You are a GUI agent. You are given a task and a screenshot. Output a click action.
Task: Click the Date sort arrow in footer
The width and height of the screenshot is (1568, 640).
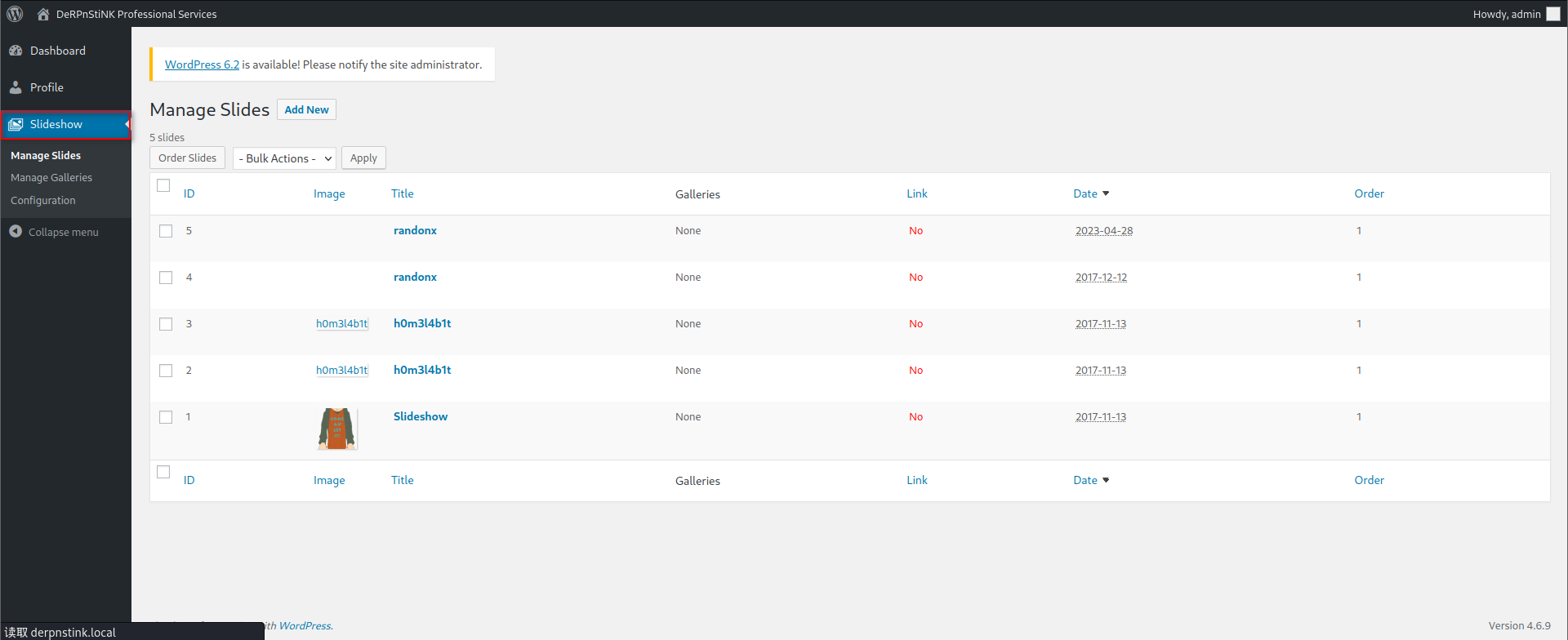click(1106, 480)
